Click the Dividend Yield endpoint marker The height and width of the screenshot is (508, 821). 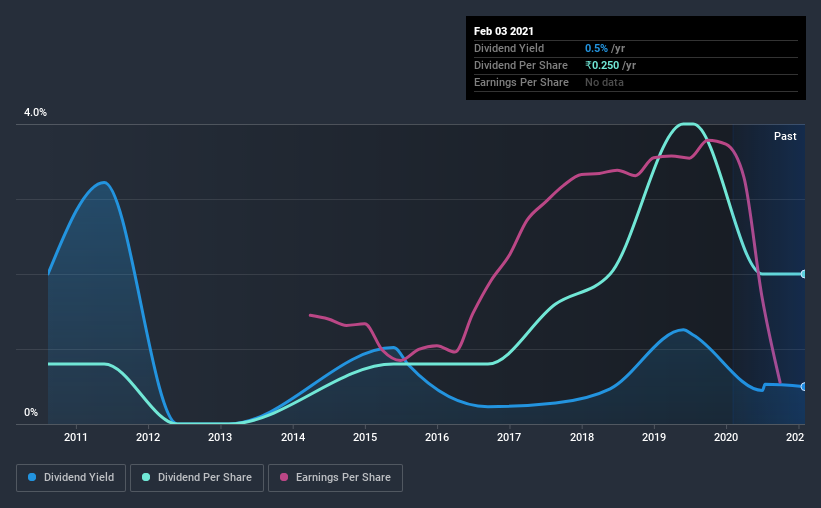point(803,386)
